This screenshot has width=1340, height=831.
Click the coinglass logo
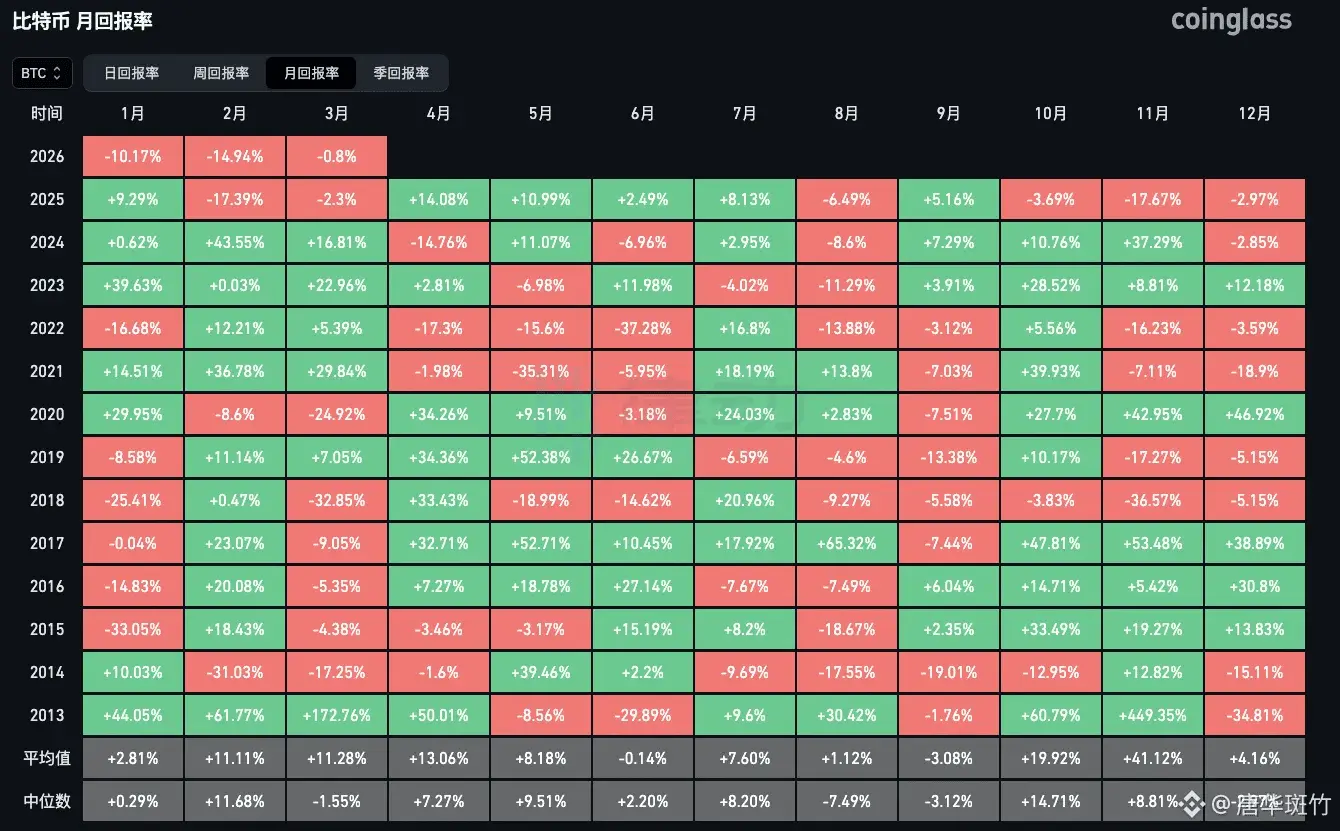(x=1231, y=20)
